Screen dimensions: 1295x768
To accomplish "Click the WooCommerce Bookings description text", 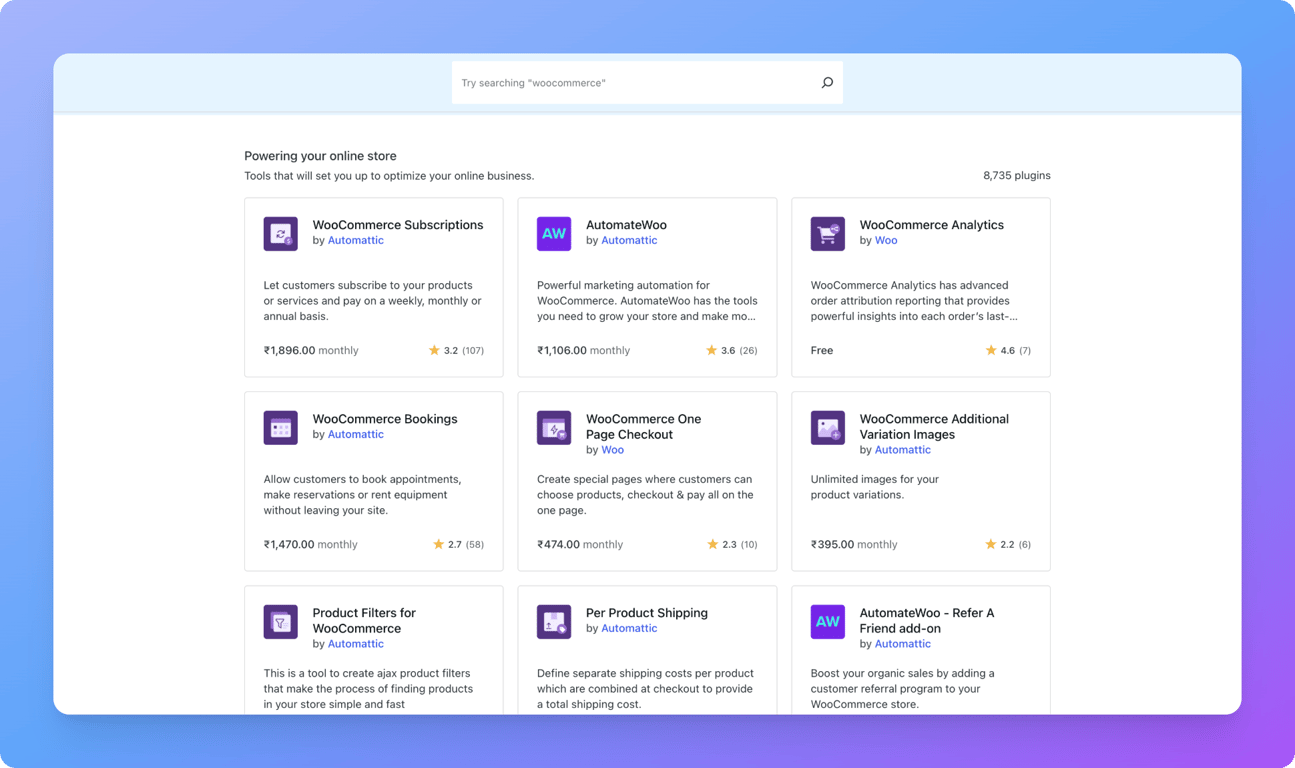I will point(363,495).
